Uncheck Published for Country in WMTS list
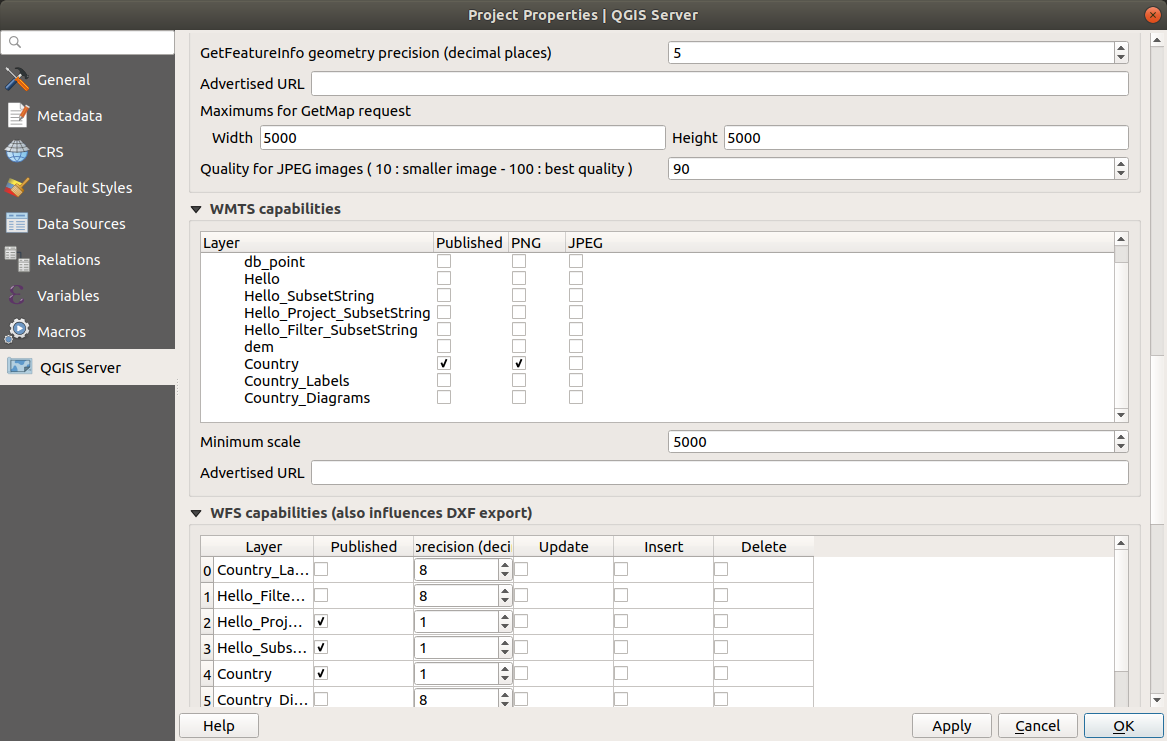This screenshot has height=741, width=1167. 444,364
